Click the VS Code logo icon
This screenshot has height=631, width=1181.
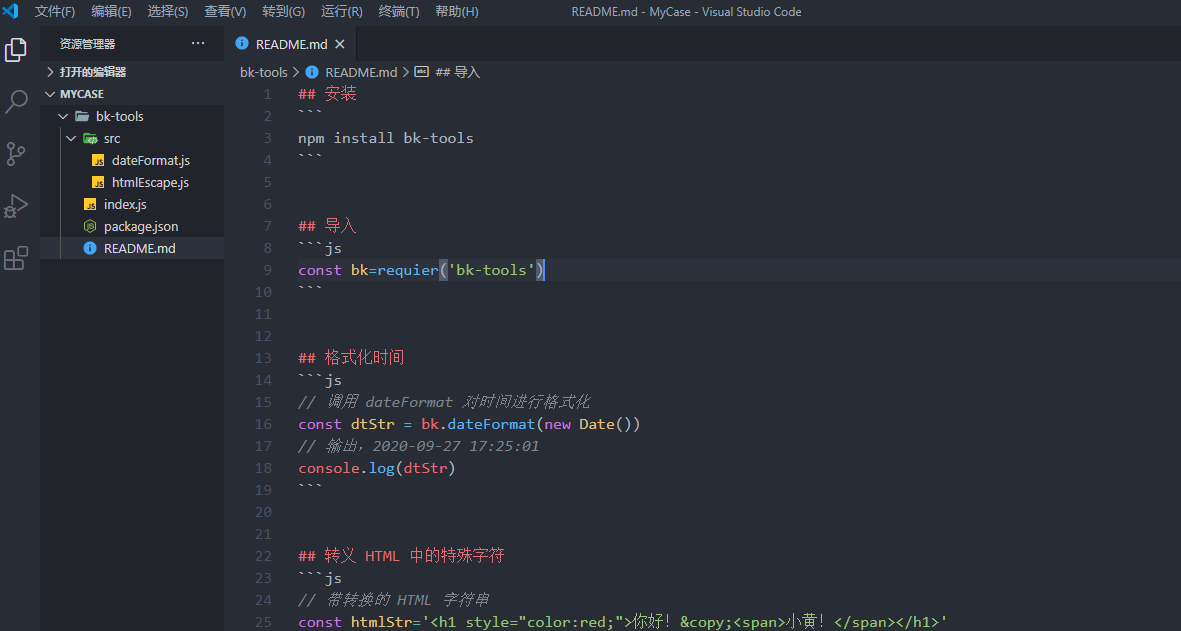point(11,11)
